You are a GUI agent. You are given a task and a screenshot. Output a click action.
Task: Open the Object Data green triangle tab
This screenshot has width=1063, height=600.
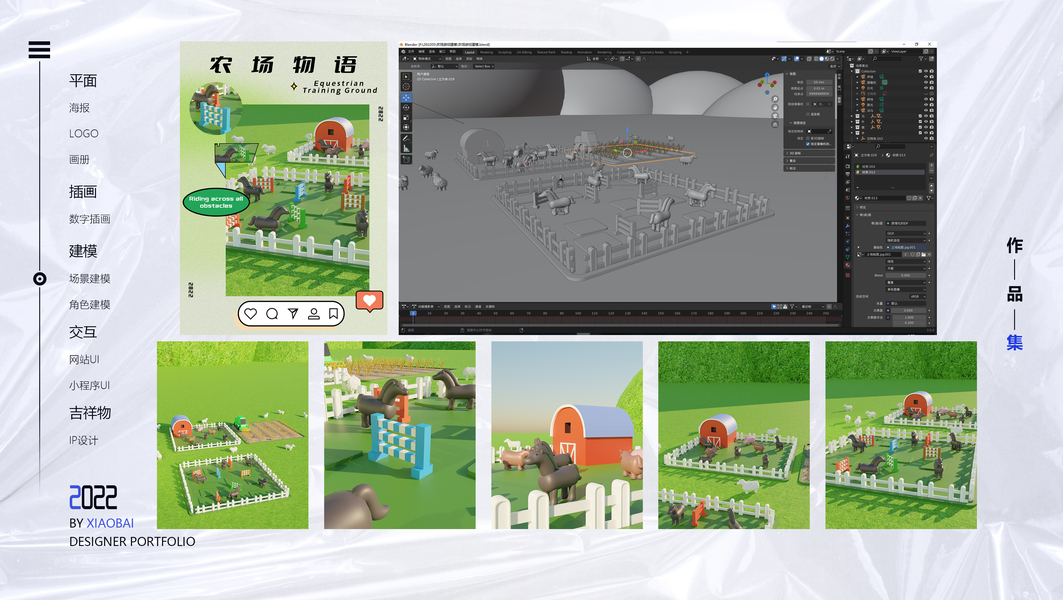pos(847,257)
